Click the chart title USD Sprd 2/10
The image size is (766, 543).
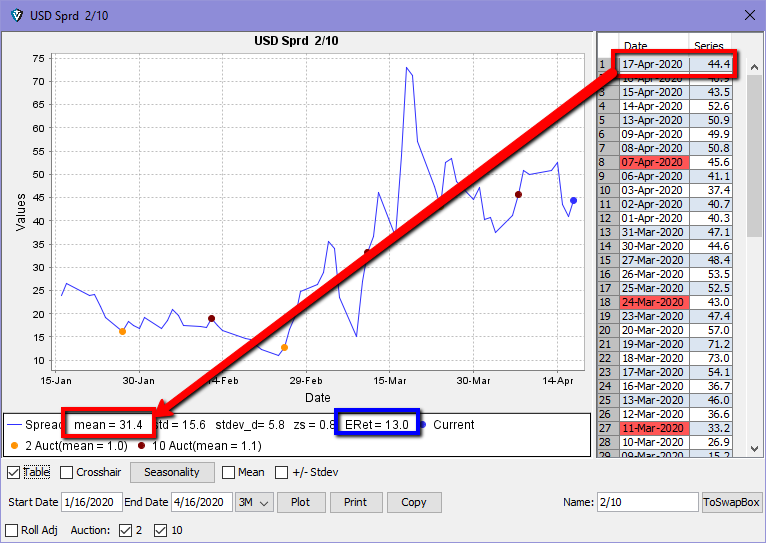[x=296, y=41]
